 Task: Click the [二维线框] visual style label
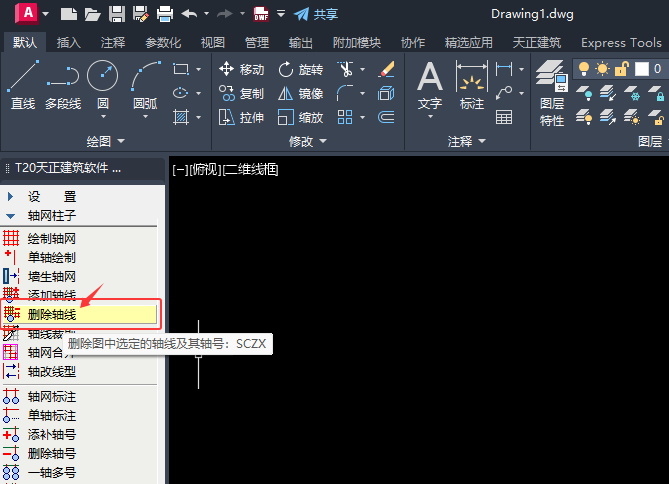251,170
